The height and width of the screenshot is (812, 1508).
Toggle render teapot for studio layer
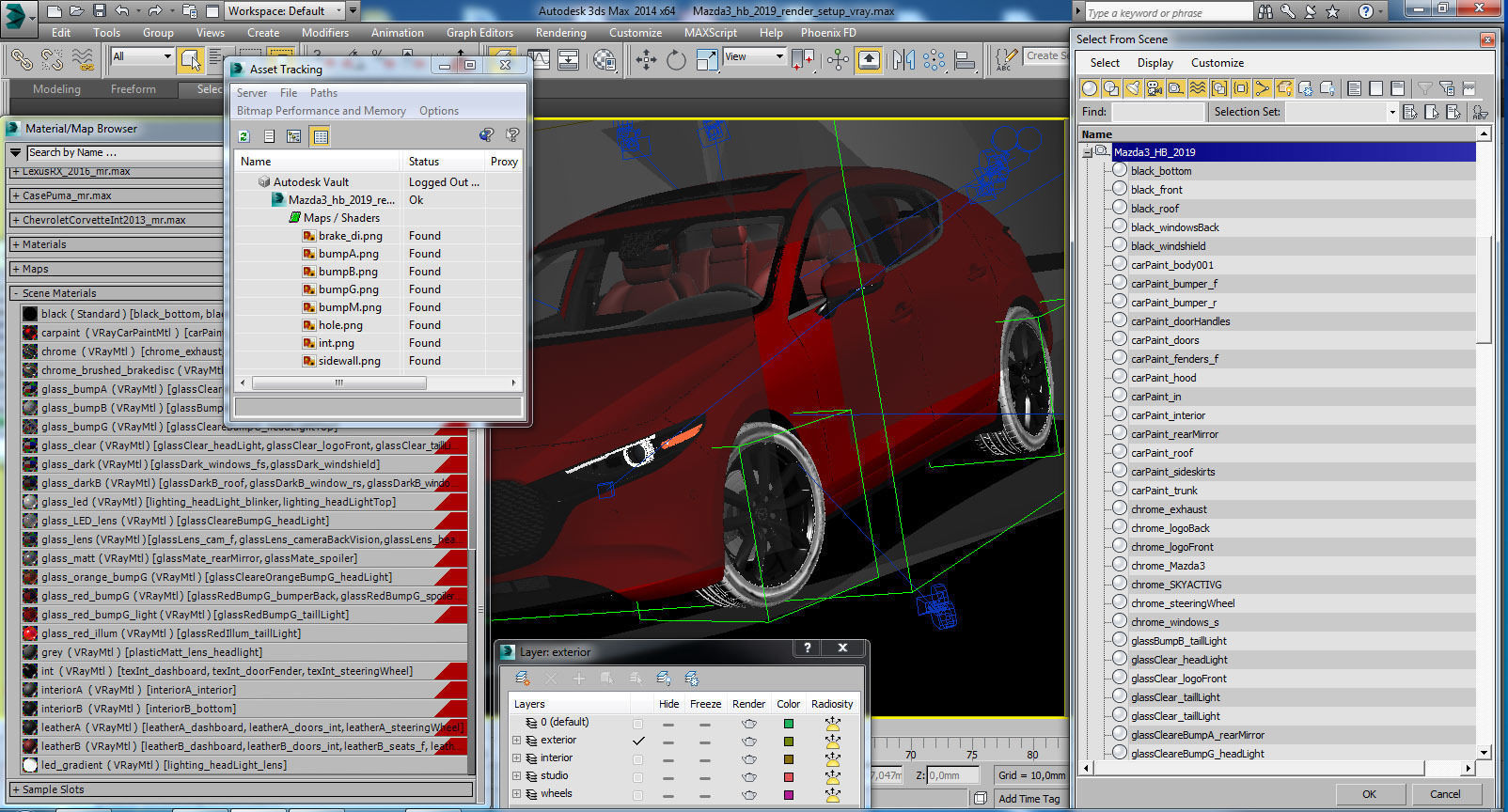pos(748,776)
